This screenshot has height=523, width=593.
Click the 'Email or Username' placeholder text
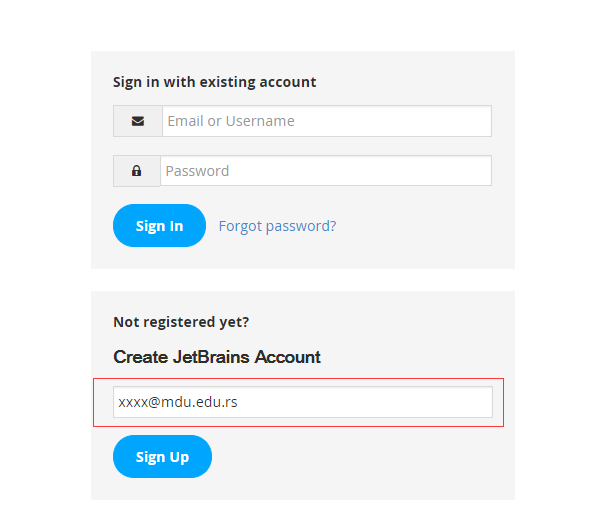[x=231, y=121]
